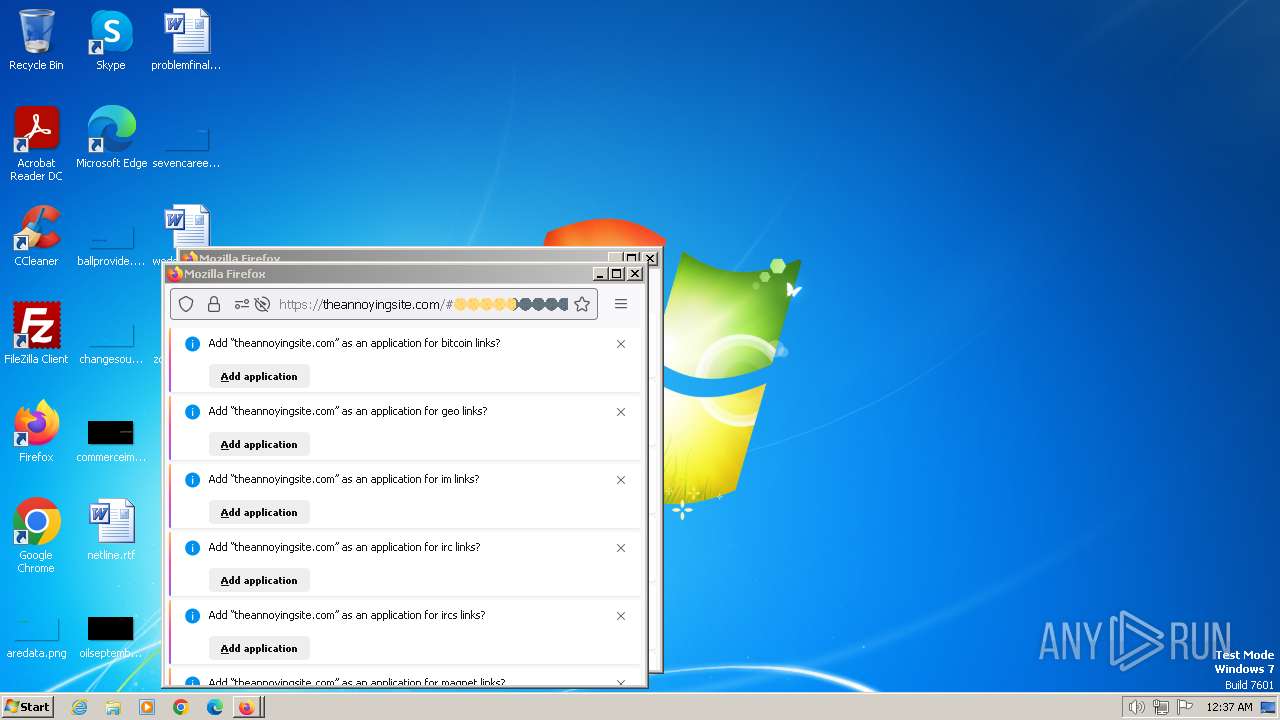The image size is (1280, 720).
Task: Select the Acrobat Reader DC shortcut
Action: [36, 144]
